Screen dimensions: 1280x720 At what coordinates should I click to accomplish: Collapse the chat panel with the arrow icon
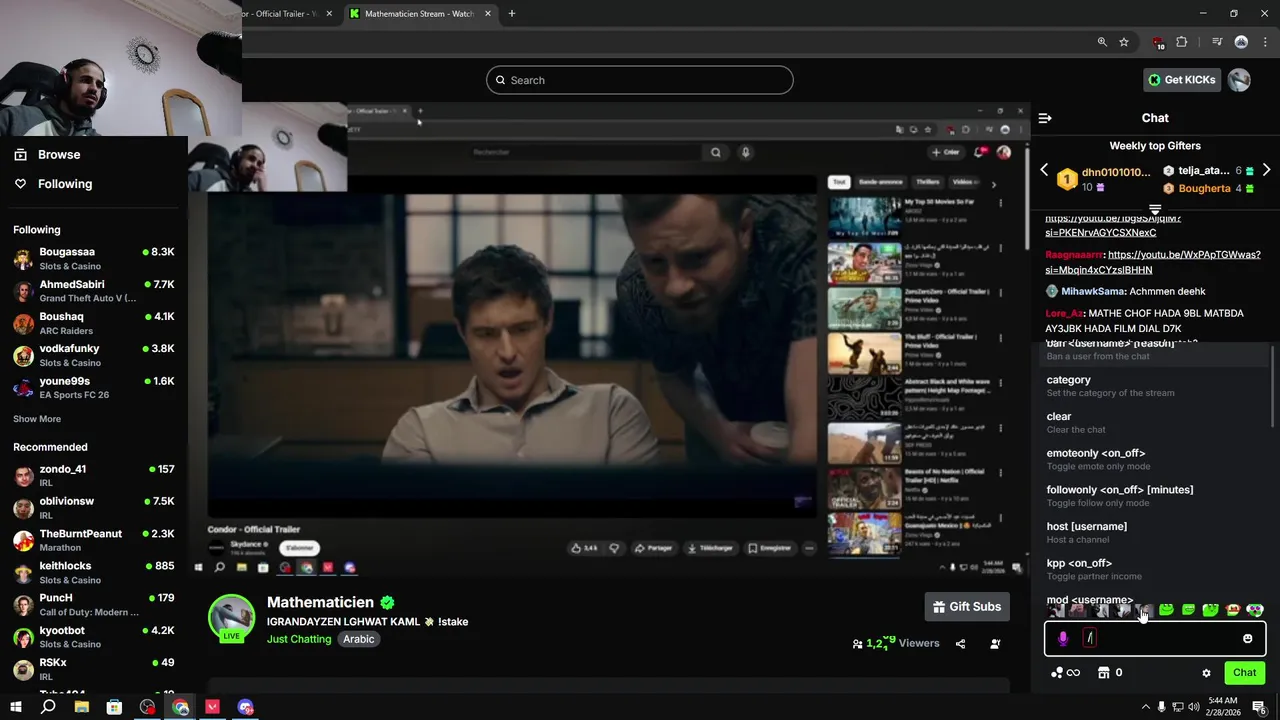pyautogui.click(x=1045, y=118)
